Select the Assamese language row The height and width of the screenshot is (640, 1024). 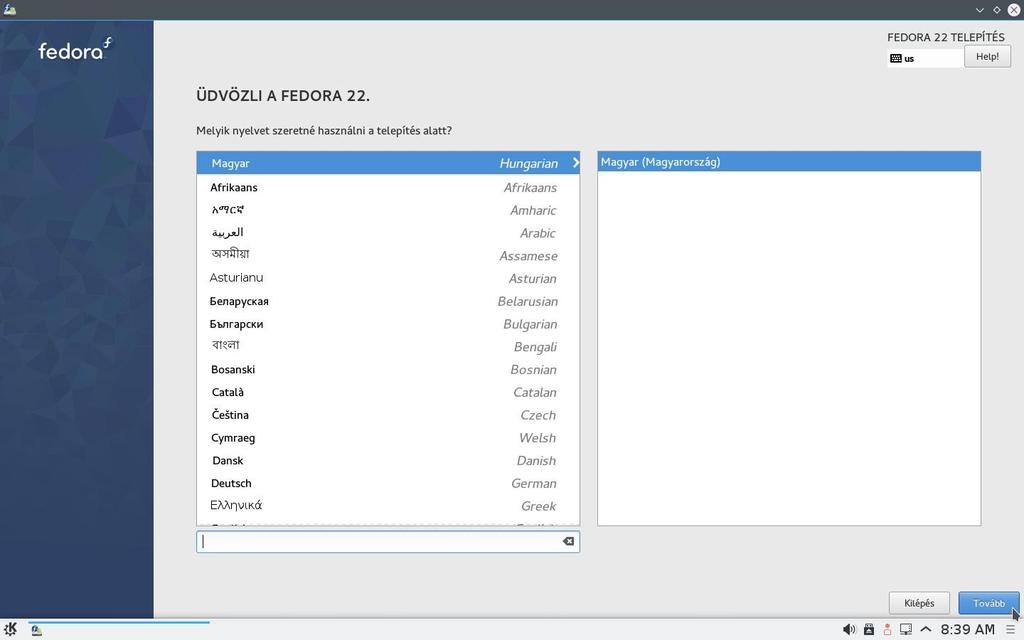point(388,256)
